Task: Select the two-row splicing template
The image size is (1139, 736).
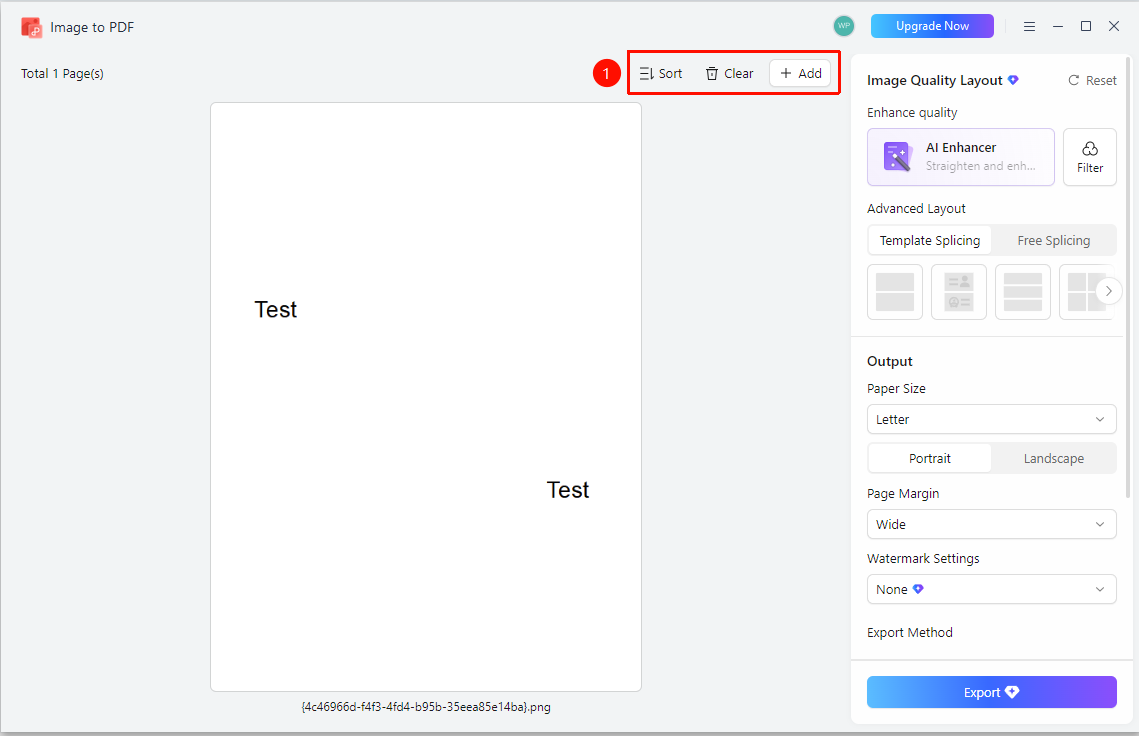Action: (895, 292)
